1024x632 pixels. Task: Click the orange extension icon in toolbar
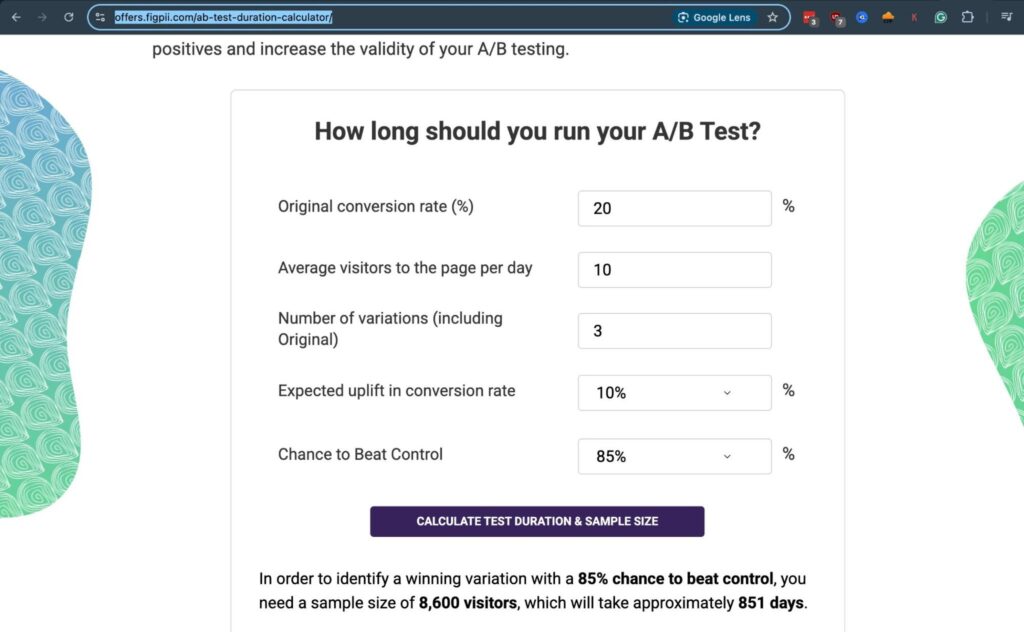click(887, 17)
